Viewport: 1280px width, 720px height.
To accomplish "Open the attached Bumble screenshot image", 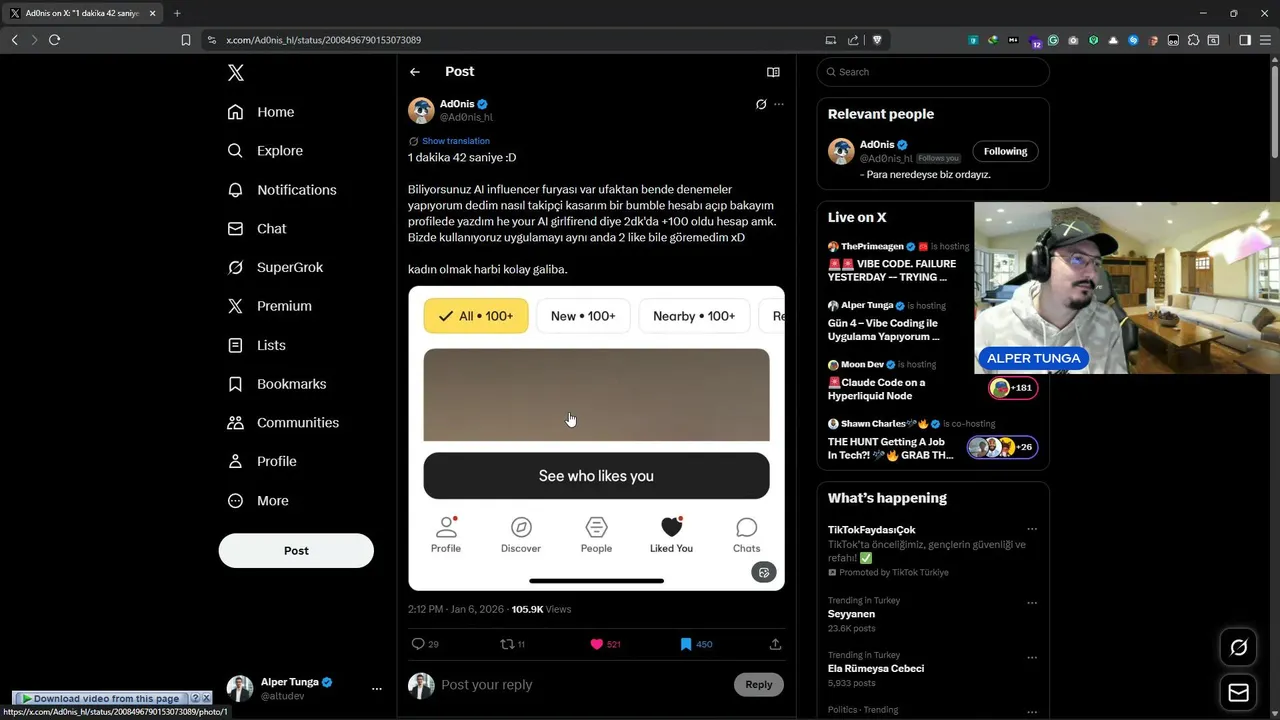I will click(x=596, y=438).
